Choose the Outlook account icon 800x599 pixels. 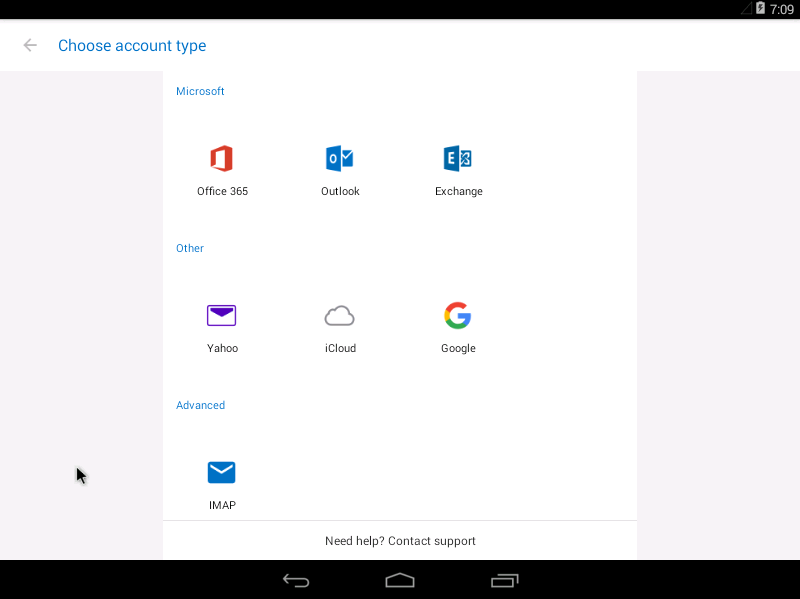(339, 158)
